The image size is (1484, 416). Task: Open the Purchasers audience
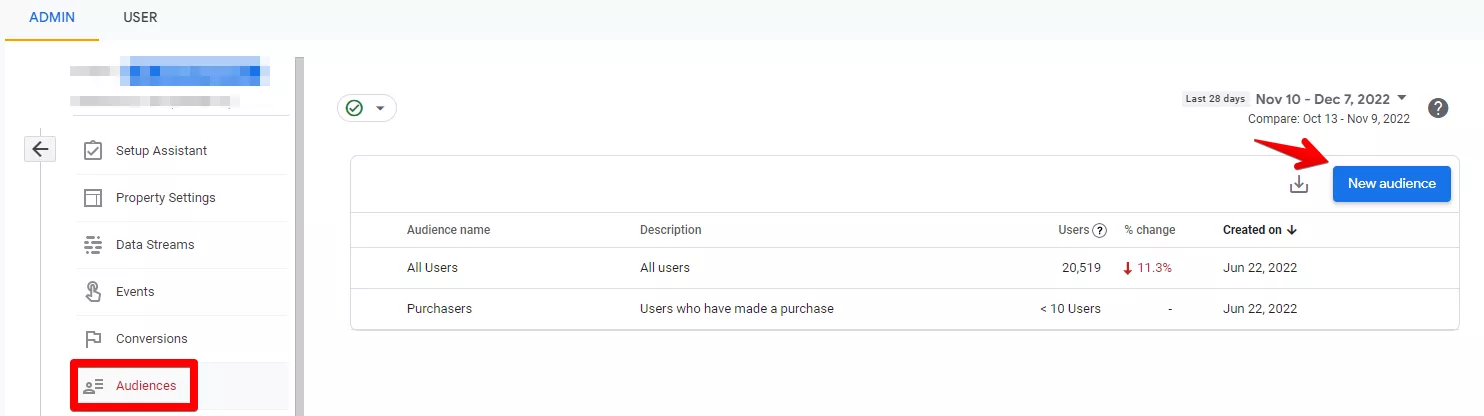coord(439,309)
